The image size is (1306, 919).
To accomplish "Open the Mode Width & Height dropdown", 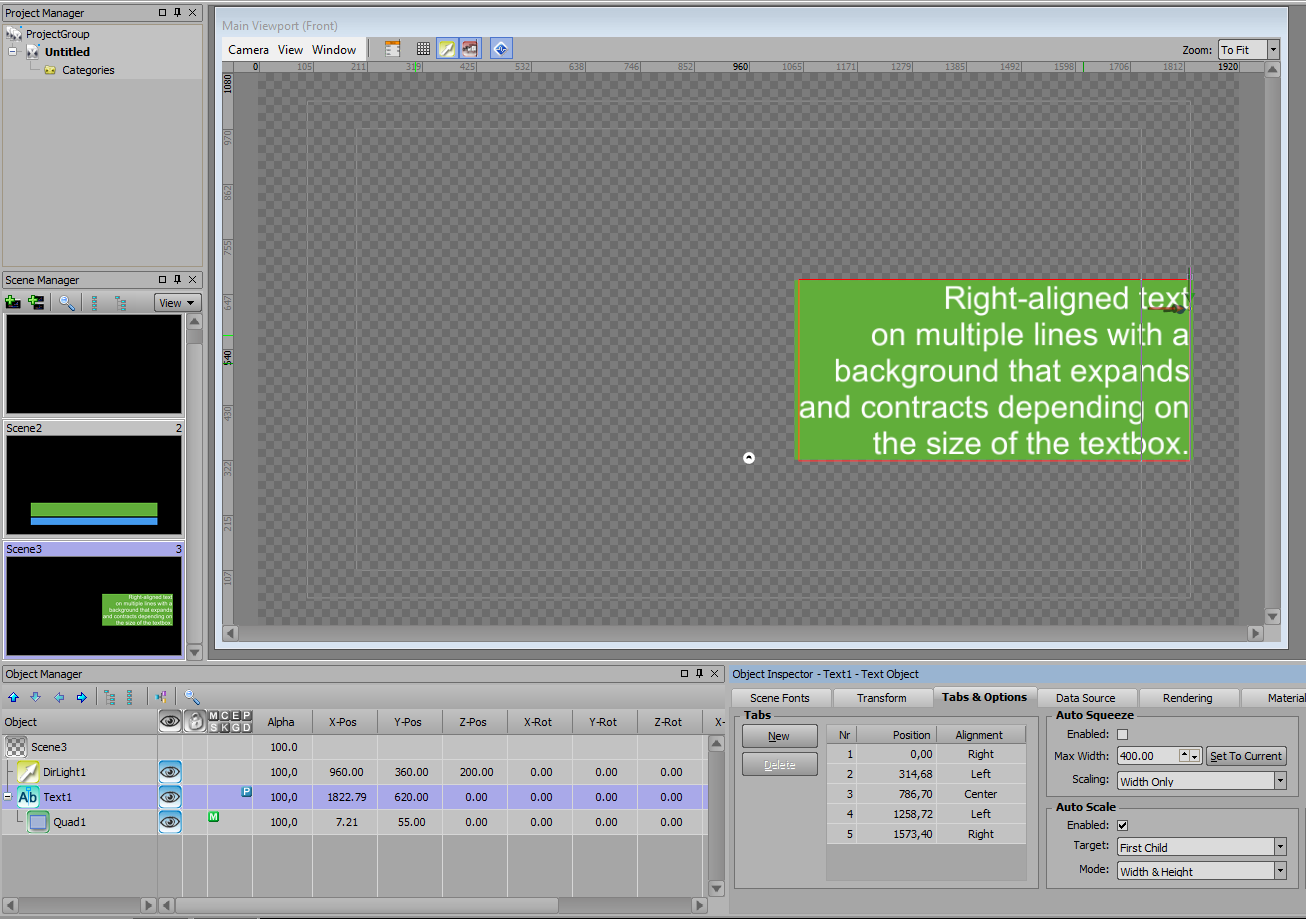I will (1202, 871).
